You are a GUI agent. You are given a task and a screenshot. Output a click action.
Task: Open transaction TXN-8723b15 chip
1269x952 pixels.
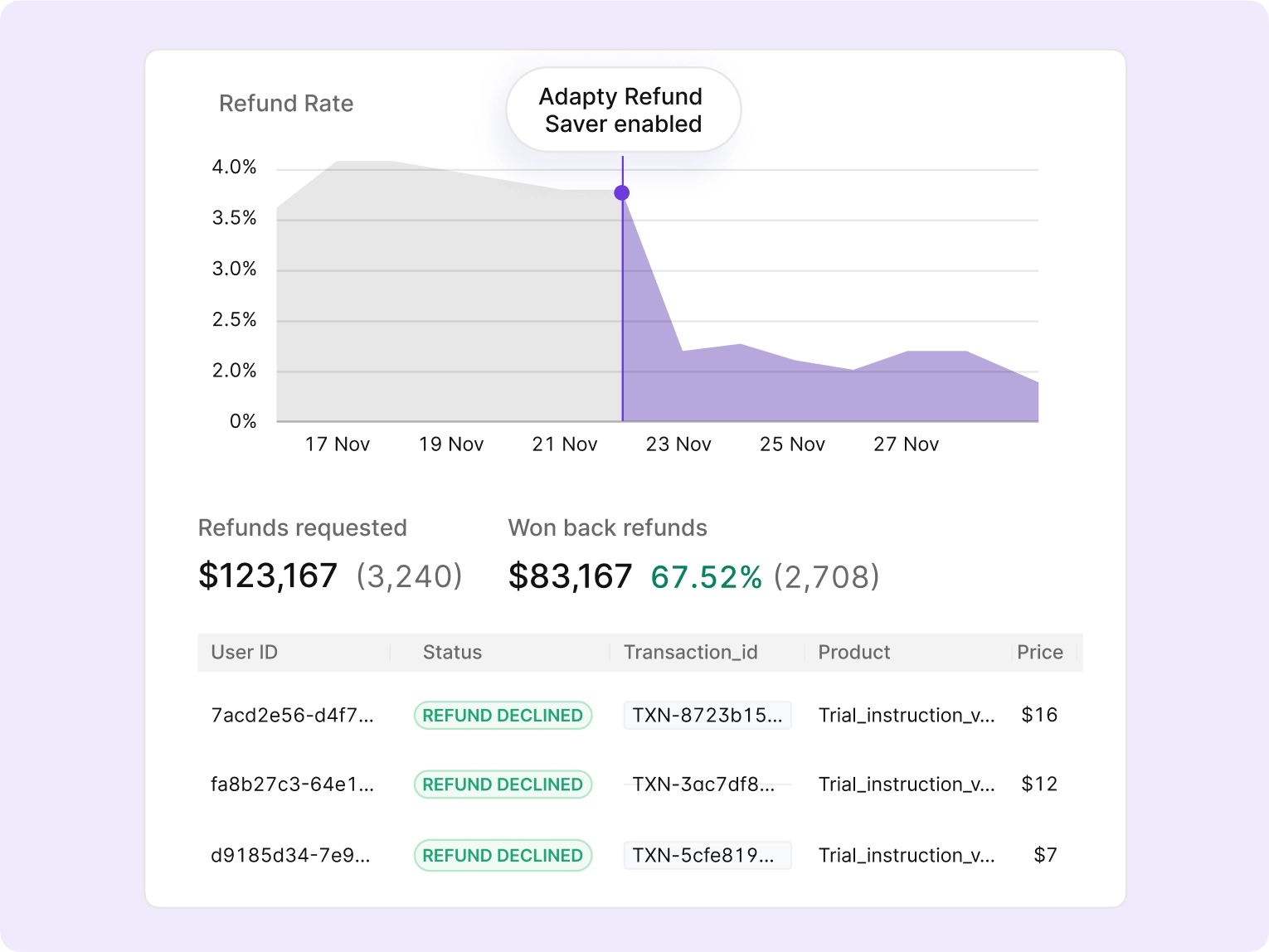pyautogui.click(x=707, y=715)
